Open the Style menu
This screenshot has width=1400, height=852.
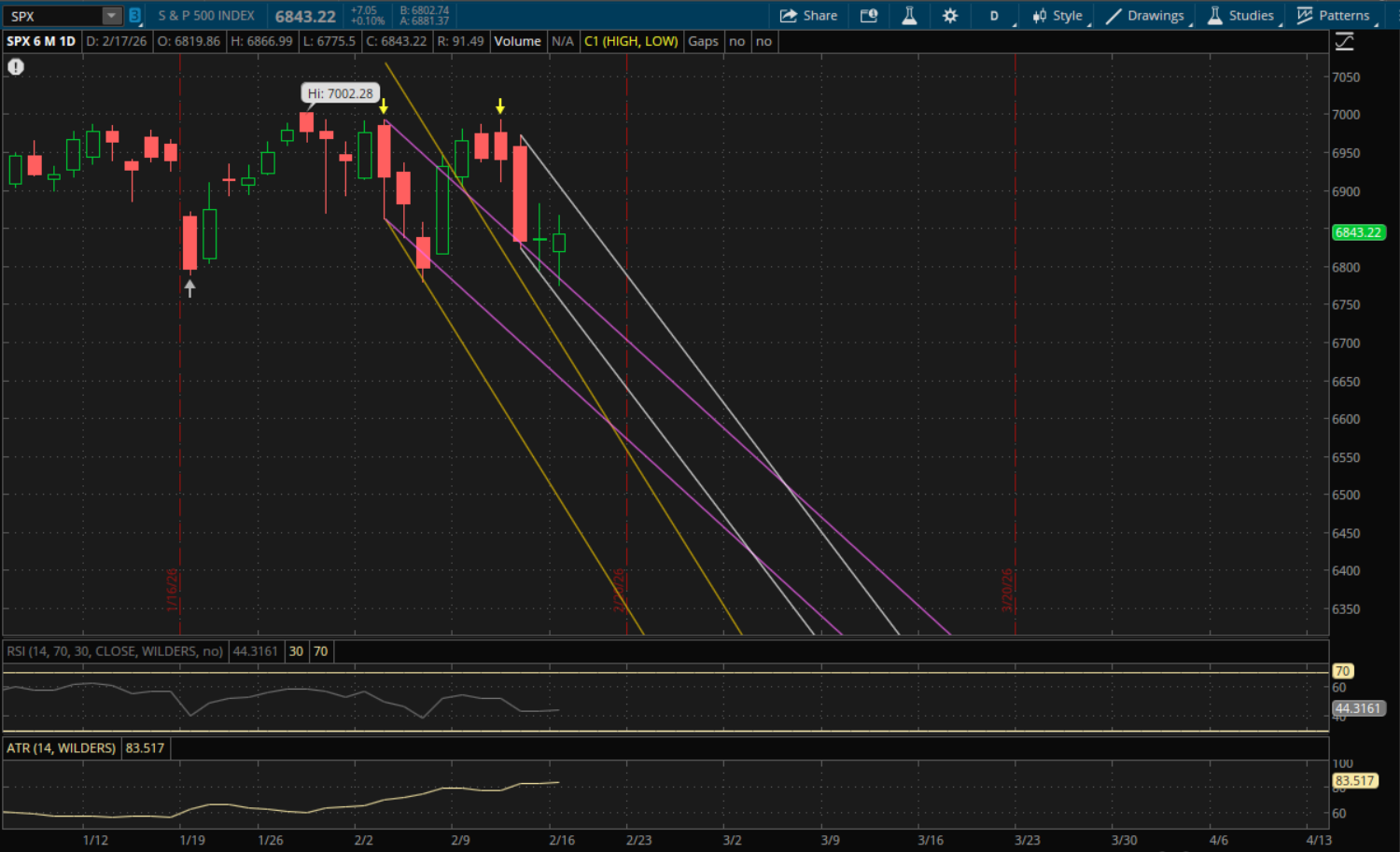point(1057,16)
